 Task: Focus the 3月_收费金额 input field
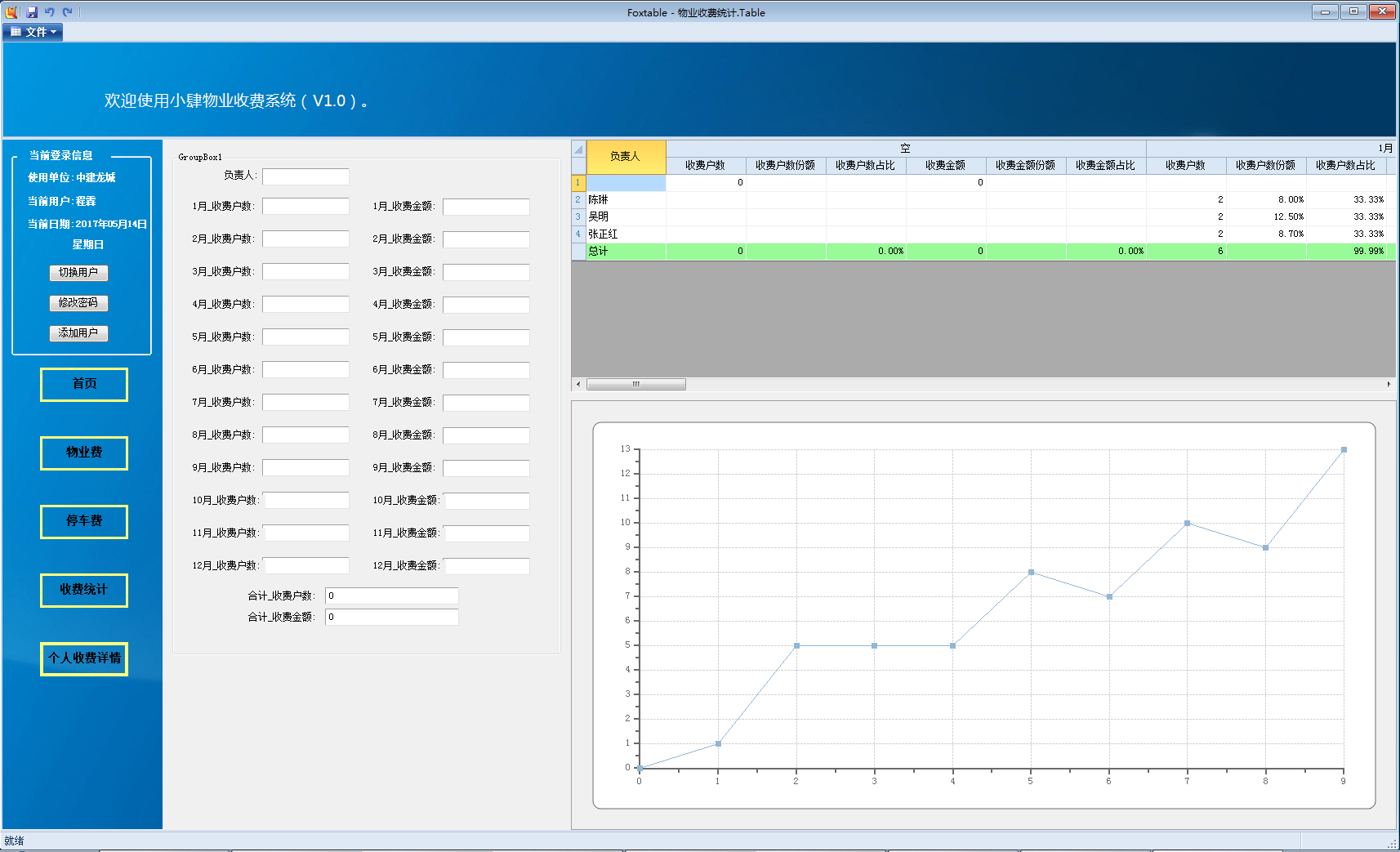coord(486,272)
